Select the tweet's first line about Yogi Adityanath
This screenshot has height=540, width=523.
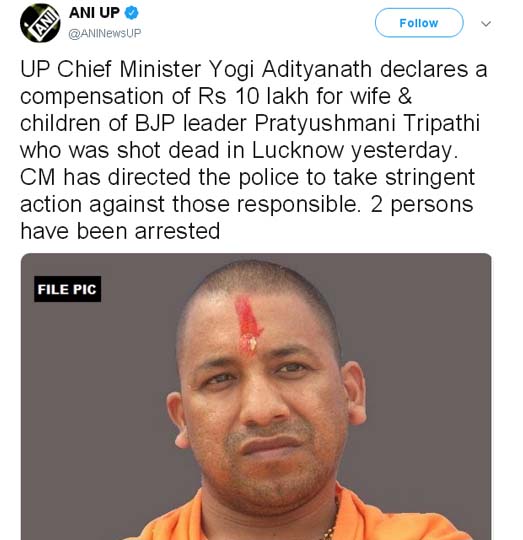[254, 70]
